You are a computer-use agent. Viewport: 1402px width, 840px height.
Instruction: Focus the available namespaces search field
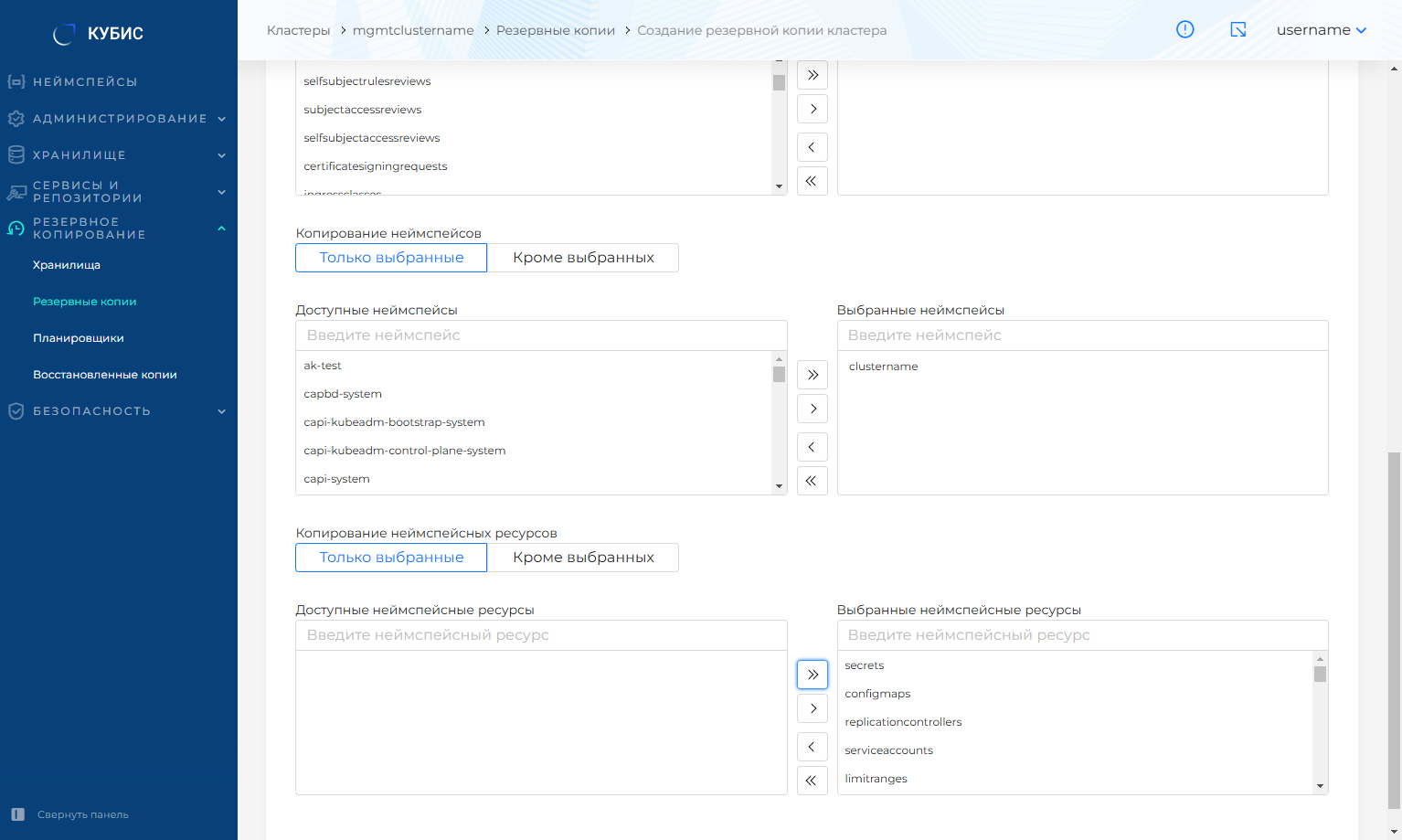[x=541, y=335]
